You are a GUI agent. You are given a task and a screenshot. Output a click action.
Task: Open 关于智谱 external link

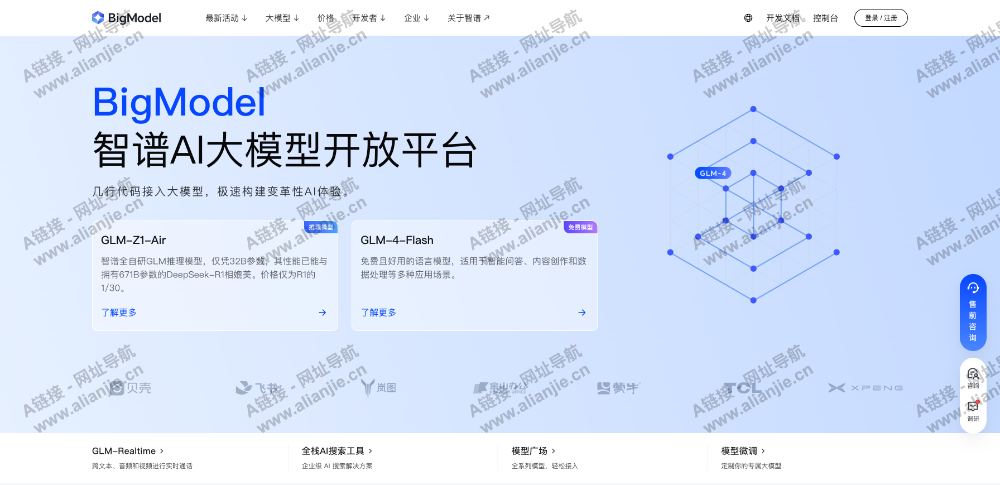tap(468, 18)
